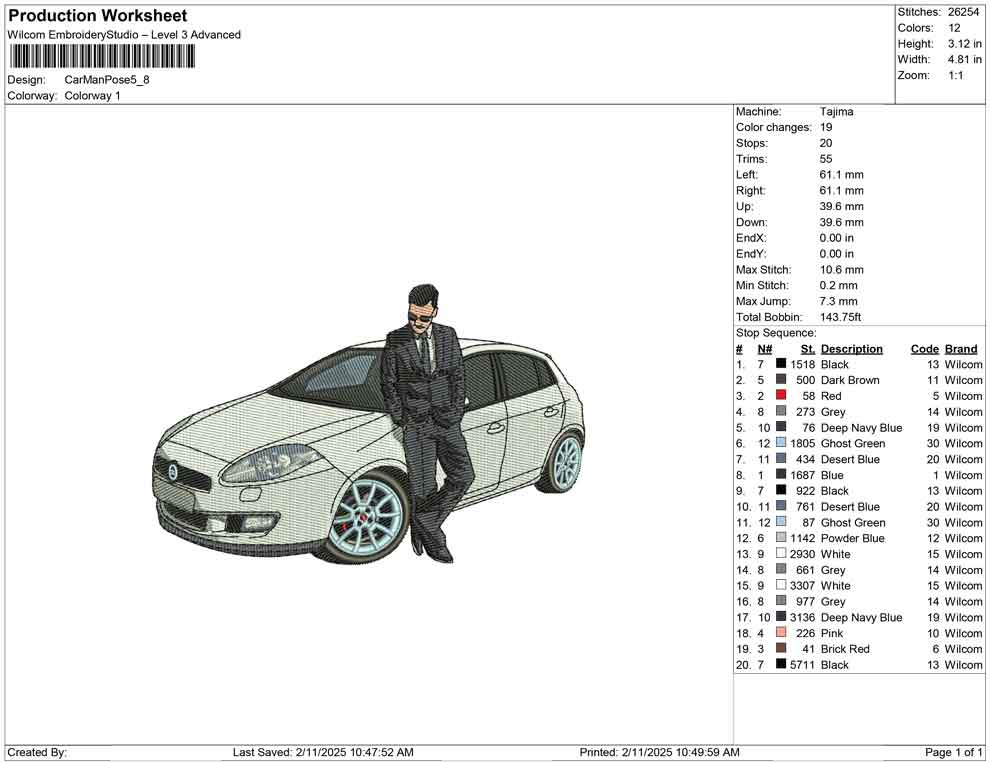990x762 pixels.
Task: Click the Code column header
Action: coord(925,348)
